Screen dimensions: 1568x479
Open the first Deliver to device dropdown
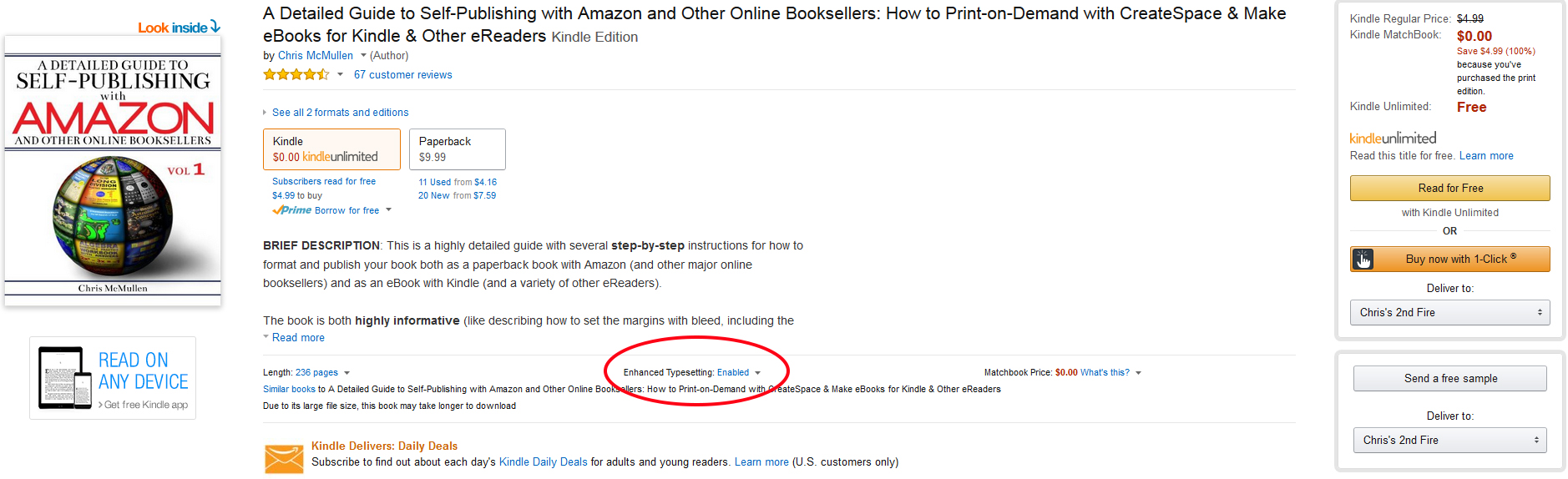pyautogui.click(x=1449, y=312)
